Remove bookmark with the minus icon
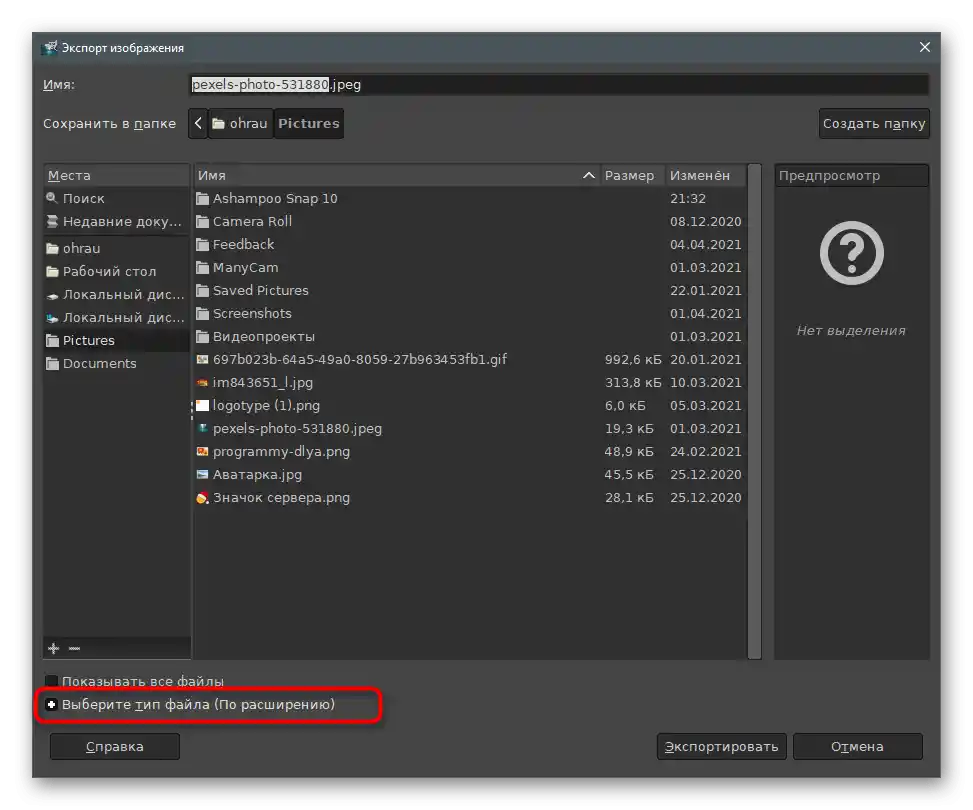The image size is (973, 810). pos(74,649)
